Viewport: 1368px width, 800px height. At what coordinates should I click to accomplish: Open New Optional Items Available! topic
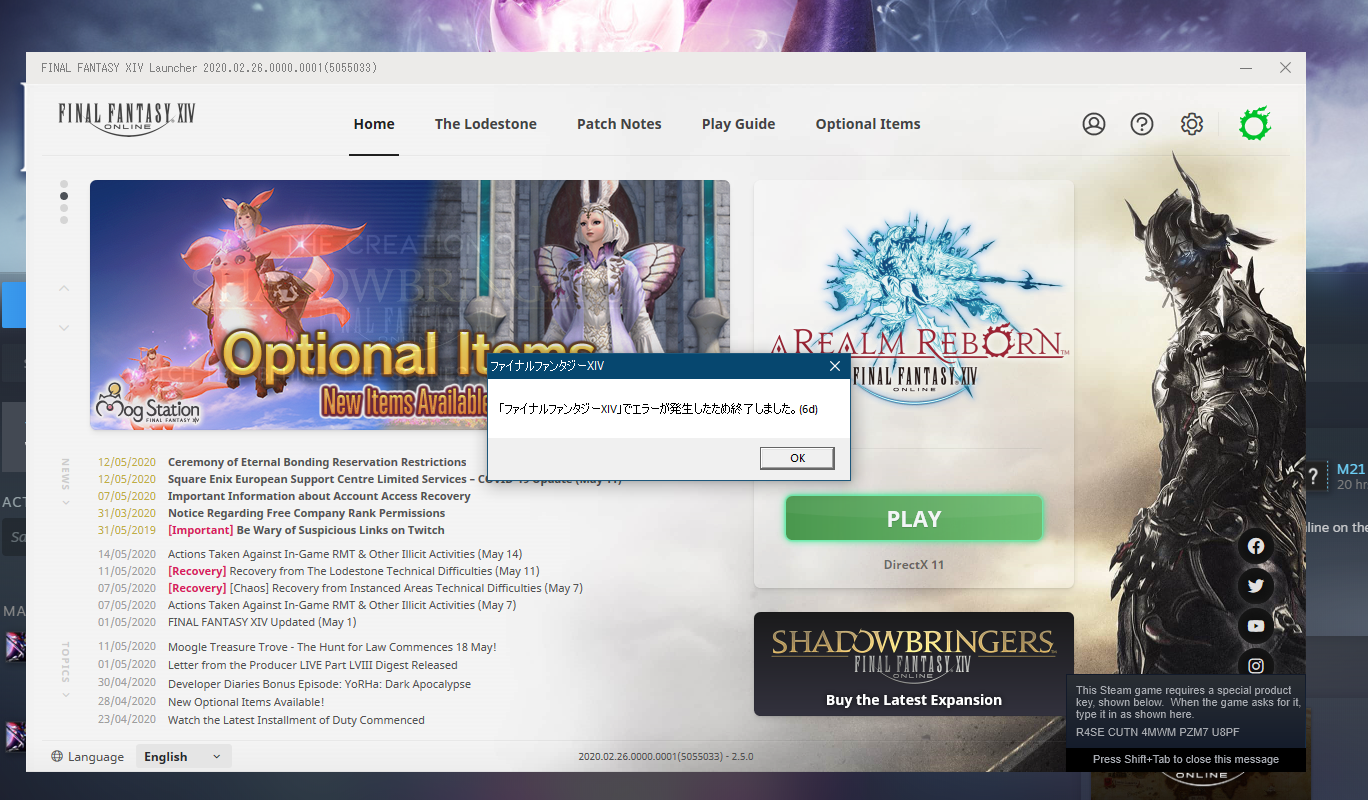point(246,702)
